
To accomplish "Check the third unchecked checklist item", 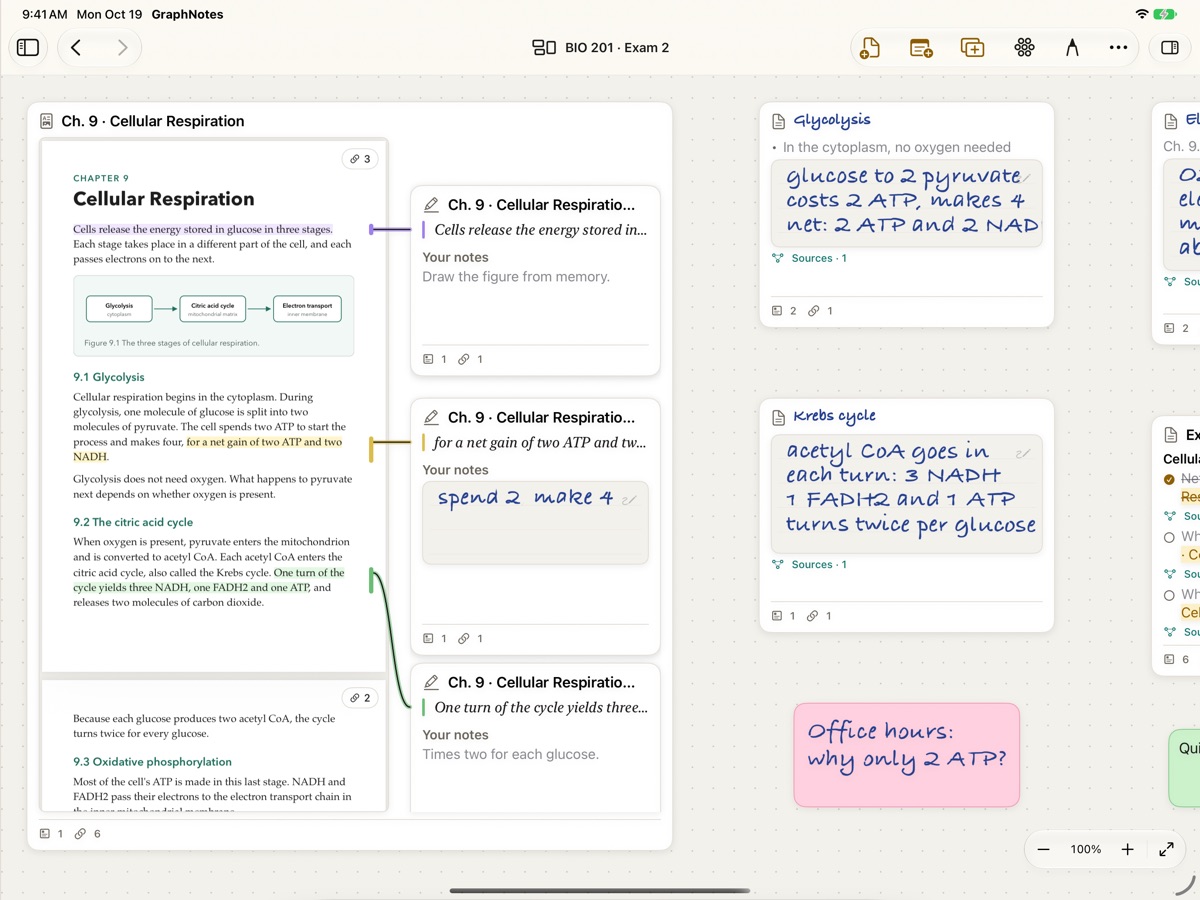I will [1170, 595].
